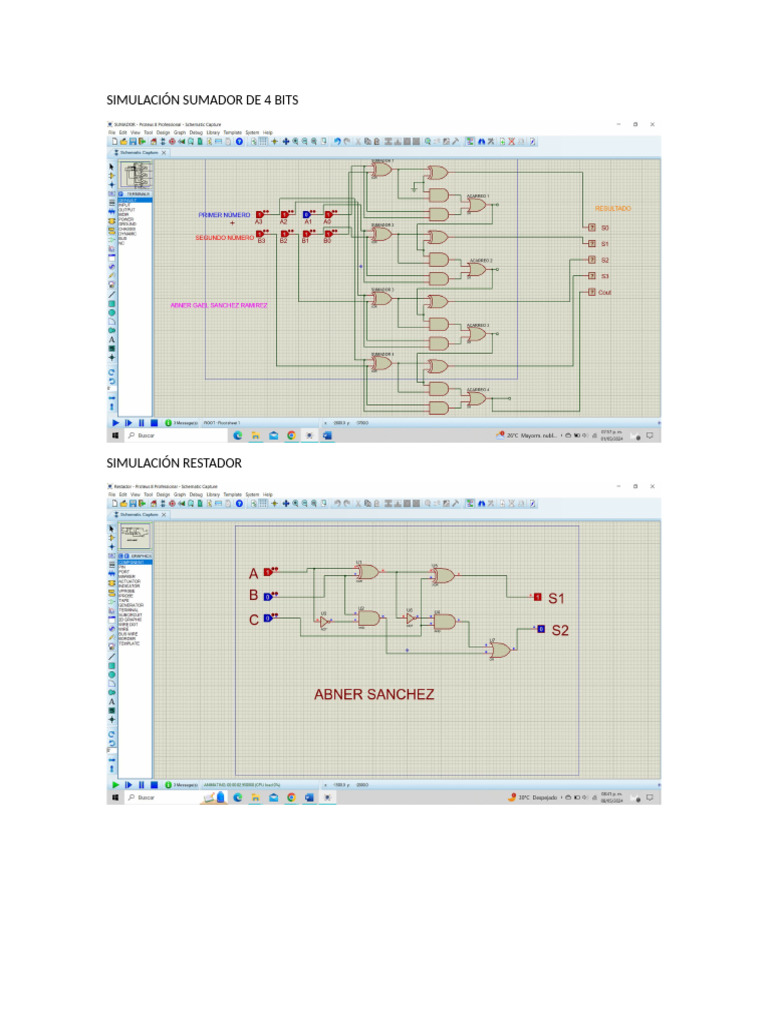Image resolution: width=768 pixels, height=1024 pixels.
Task: Select Schematic Capture tab in SUMADOR window
Action: pyautogui.click(x=138, y=152)
